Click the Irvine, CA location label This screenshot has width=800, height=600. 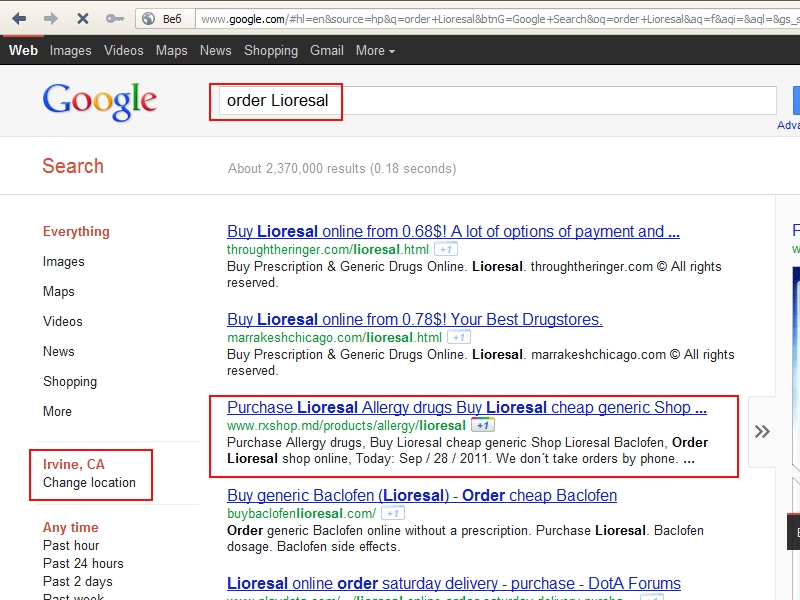pyautogui.click(x=73, y=464)
